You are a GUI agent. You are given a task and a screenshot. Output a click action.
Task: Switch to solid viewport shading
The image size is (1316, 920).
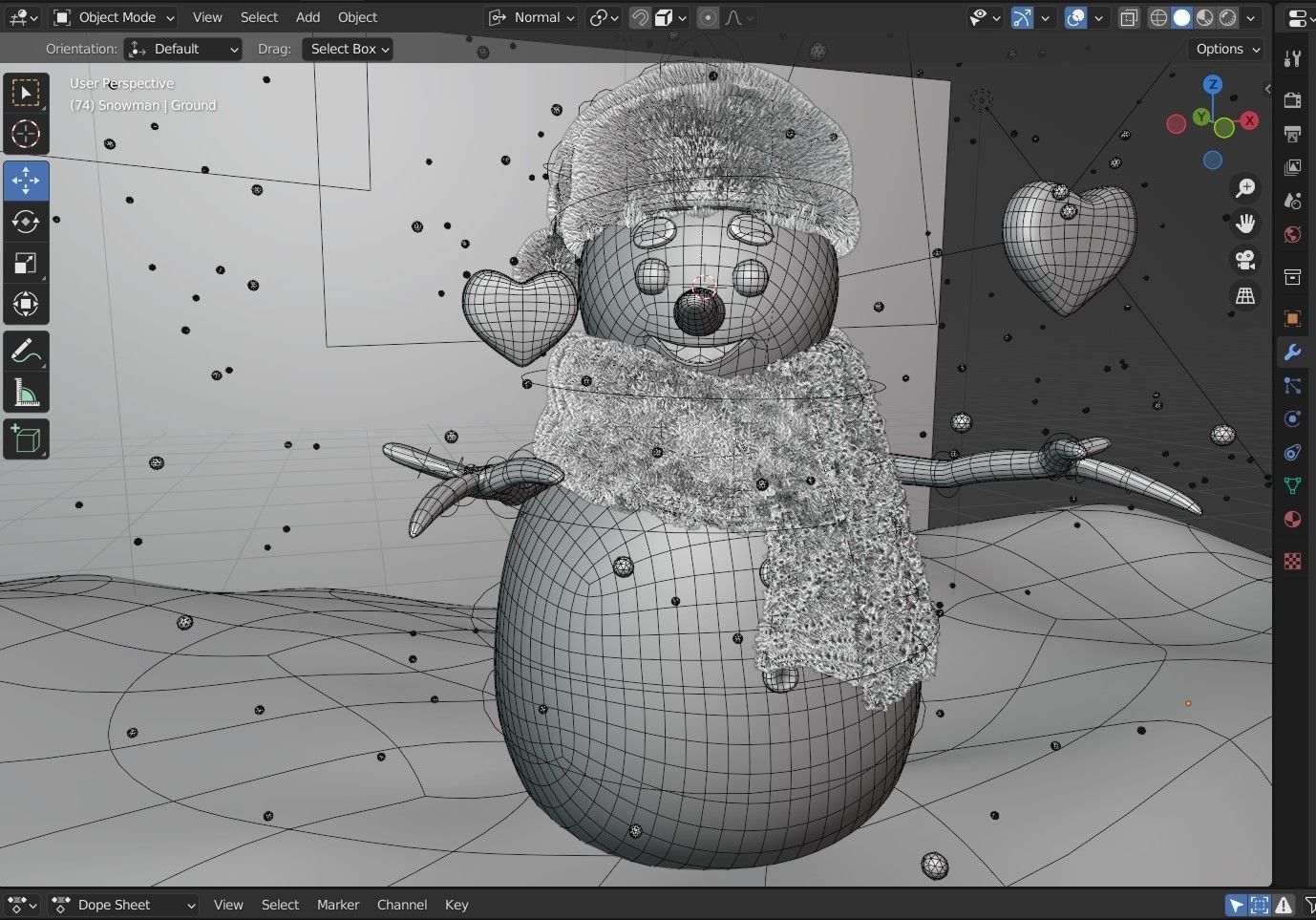(x=1181, y=17)
